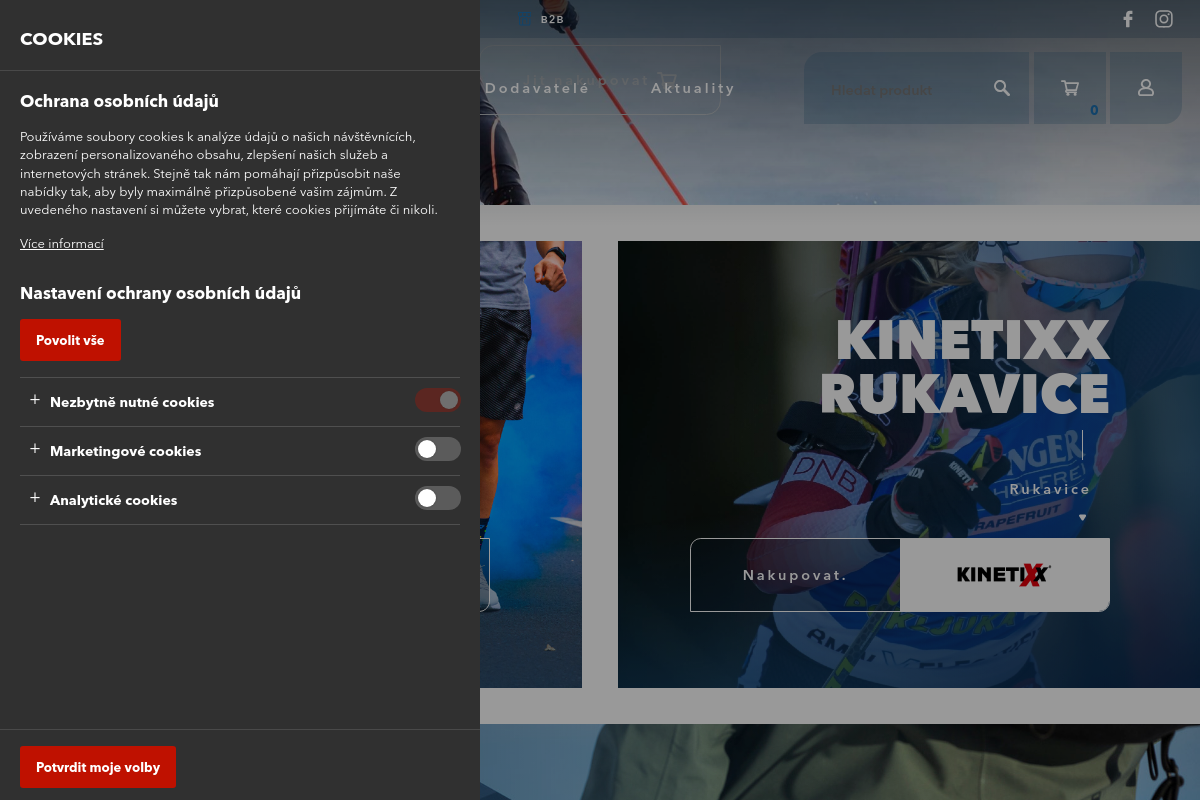The image size is (1200, 800).
Task: Click the B2B link icon
Action: coord(525,17)
